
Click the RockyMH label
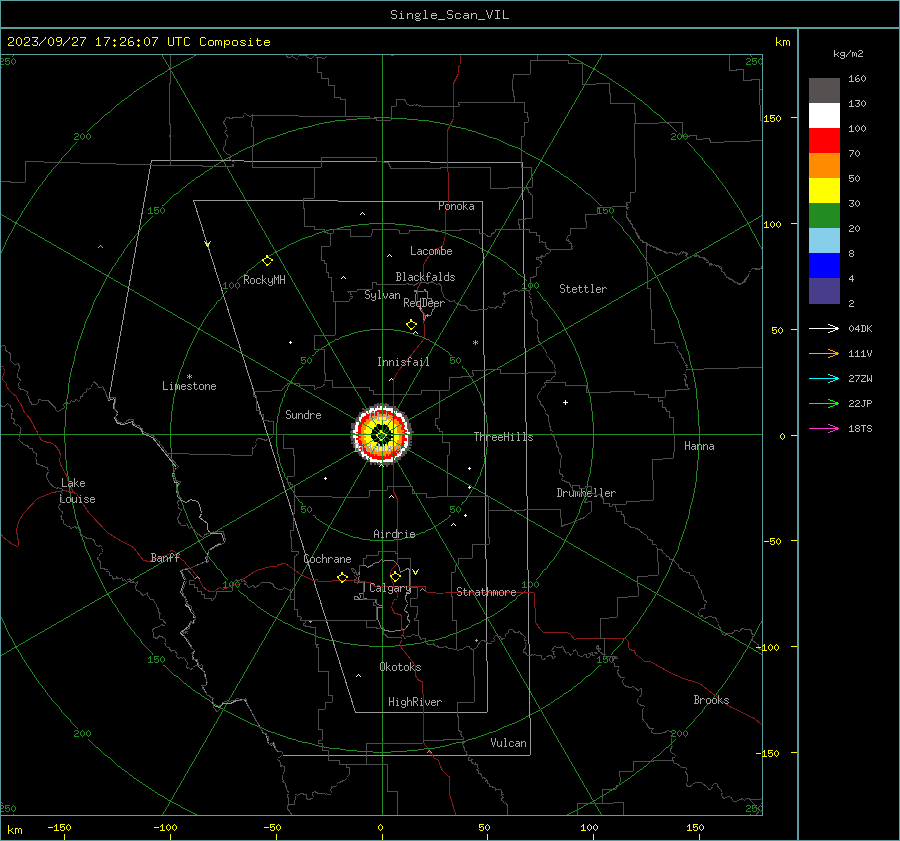(x=264, y=280)
